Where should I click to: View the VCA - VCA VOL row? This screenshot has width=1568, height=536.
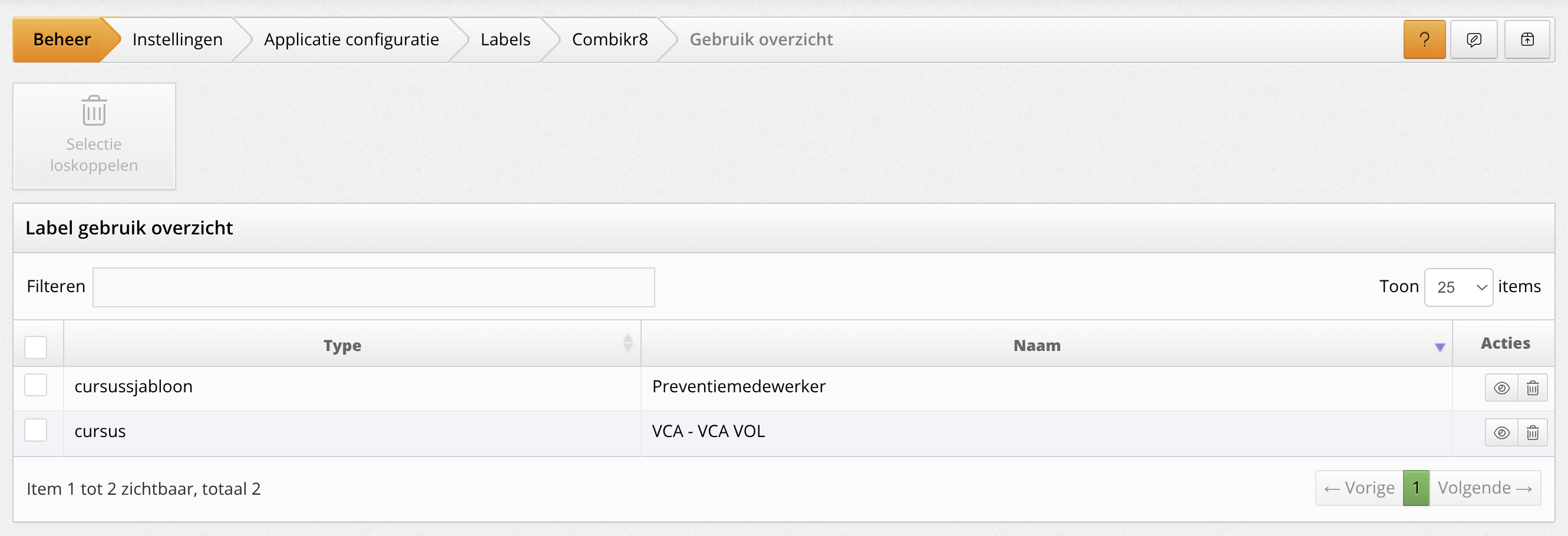[x=1501, y=433]
